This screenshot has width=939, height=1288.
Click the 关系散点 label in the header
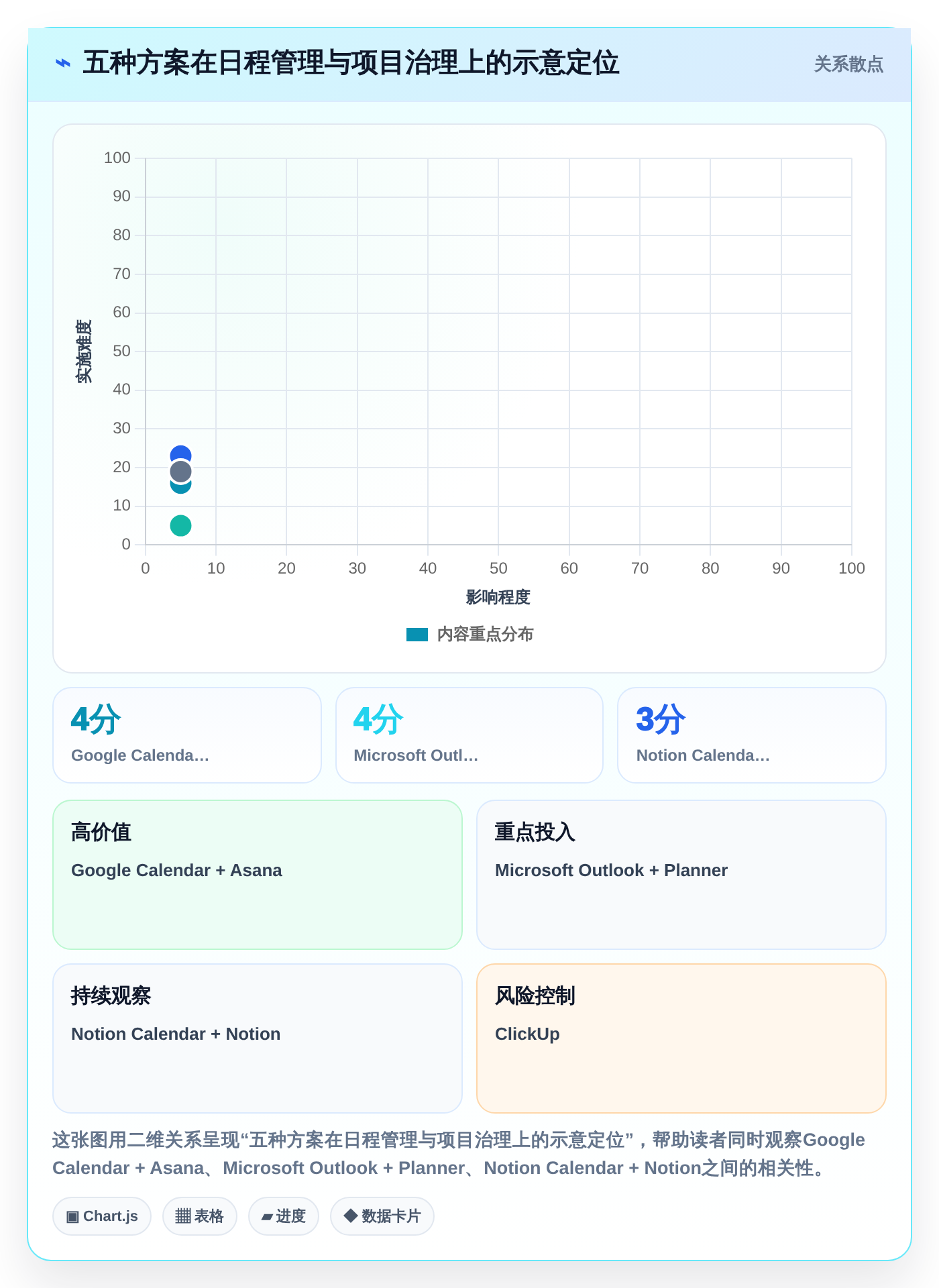pos(848,64)
